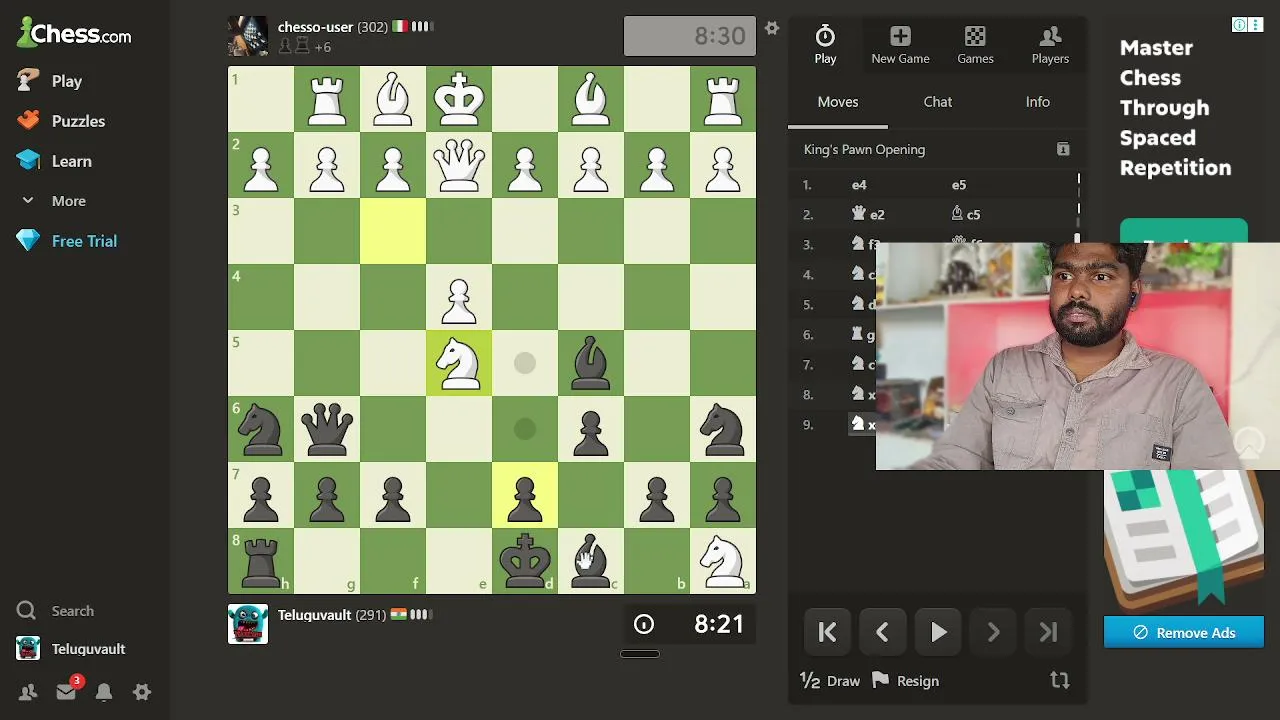Select the New Game tab
The width and height of the screenshot is (1280, 720).
click(900, 45)
